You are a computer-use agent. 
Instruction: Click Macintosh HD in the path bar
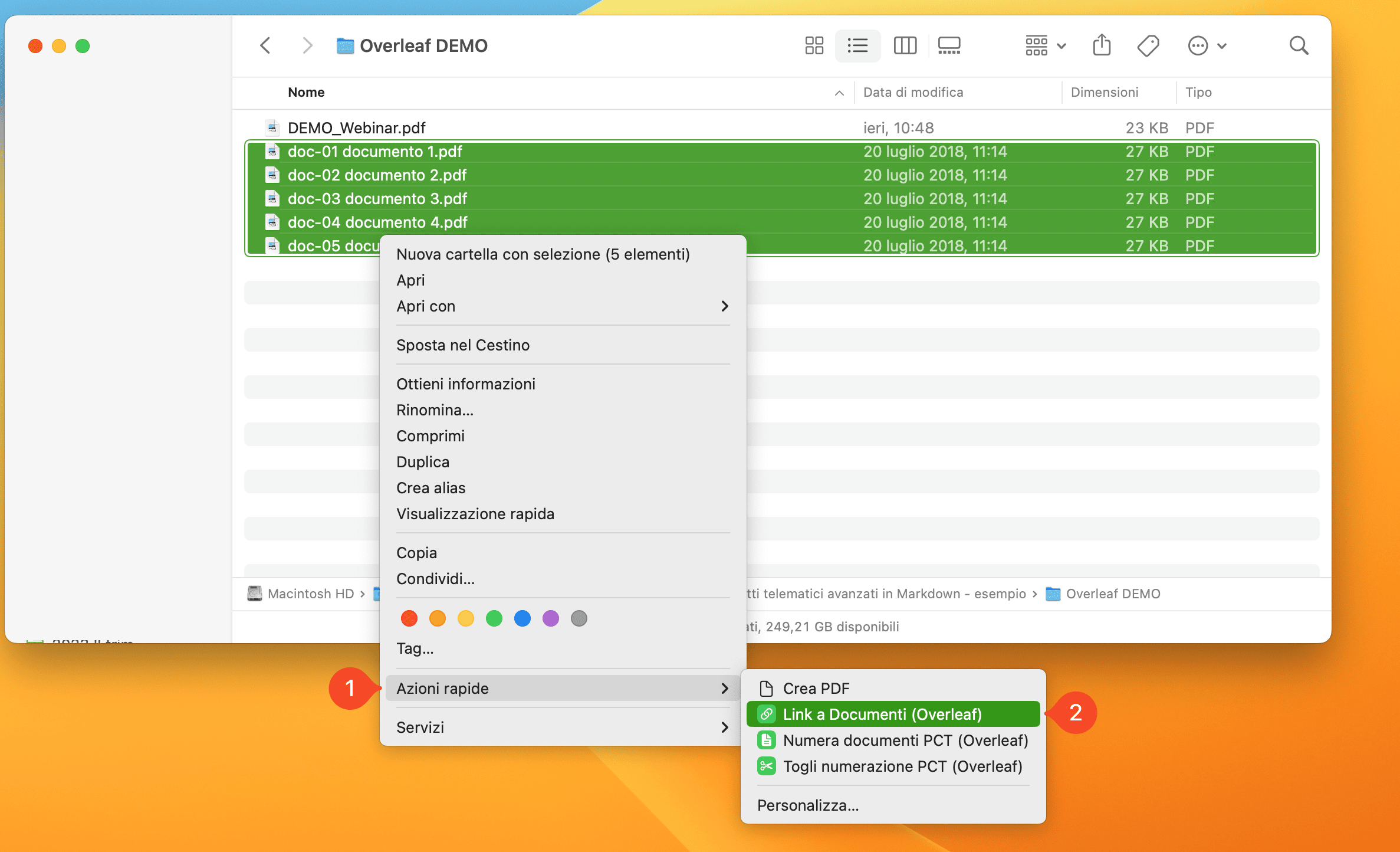pyautogui.click(x=301, y=594)
